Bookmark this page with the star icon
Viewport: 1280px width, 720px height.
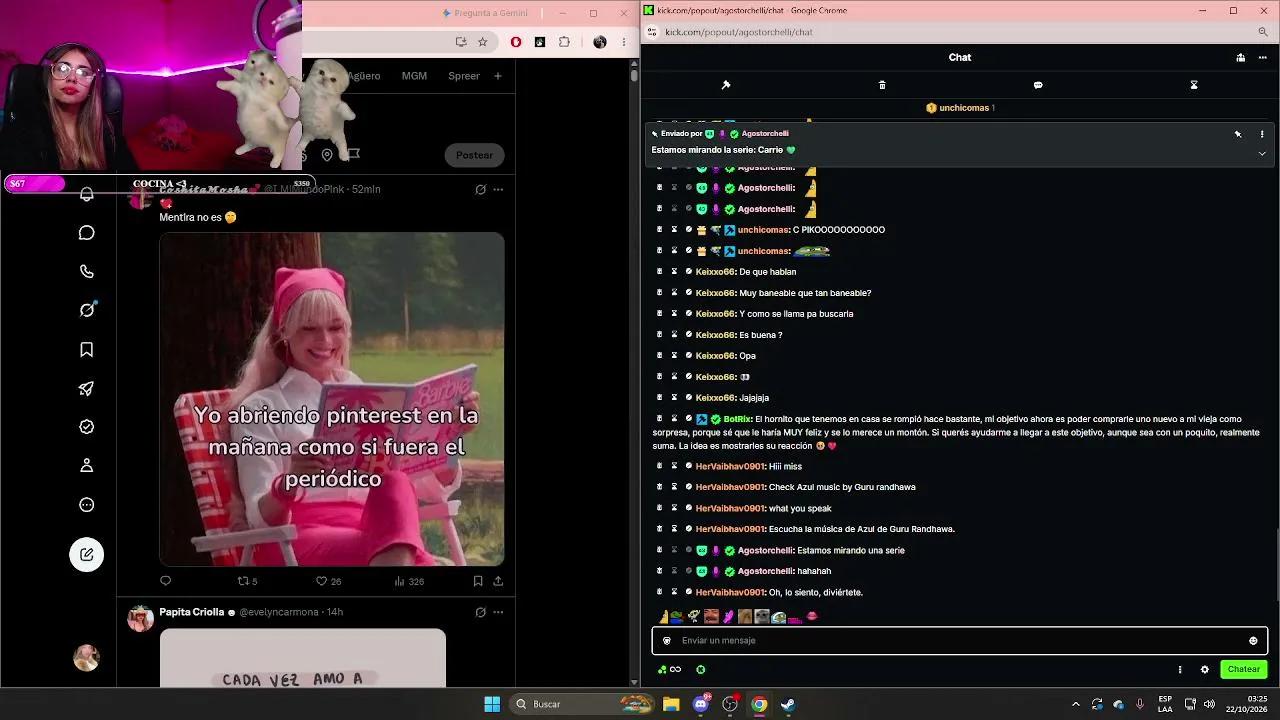click(482, 42)
